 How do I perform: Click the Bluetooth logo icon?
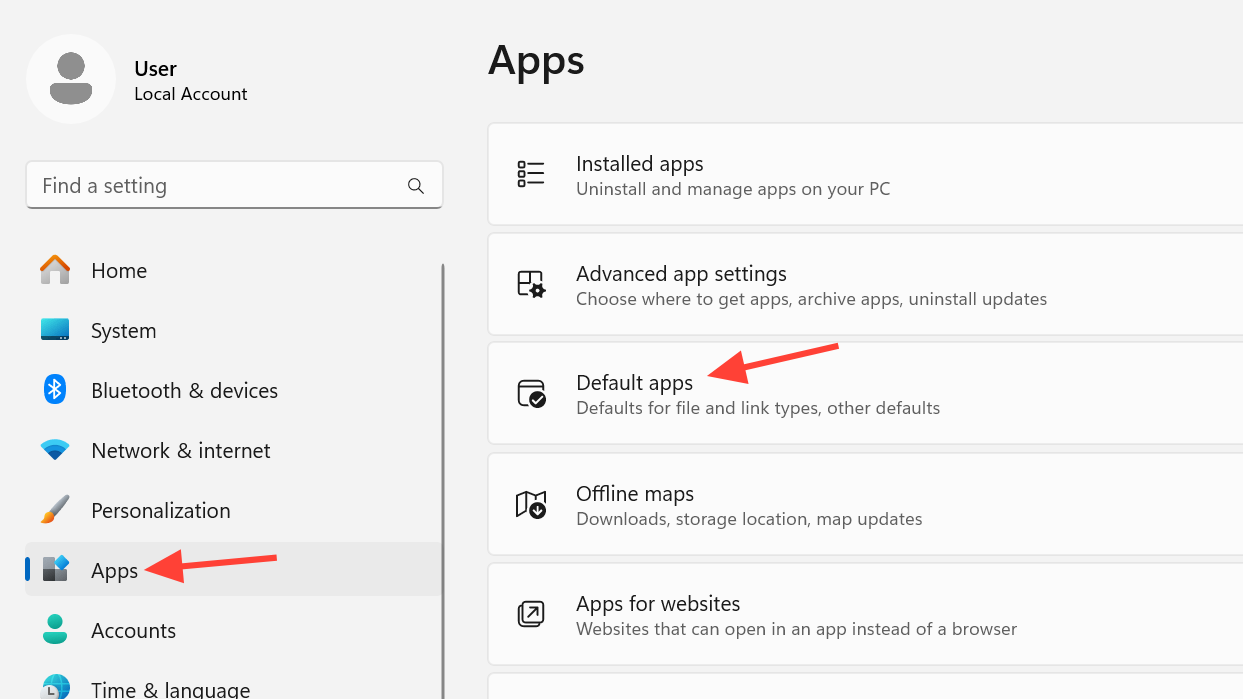tap(55, 390)
